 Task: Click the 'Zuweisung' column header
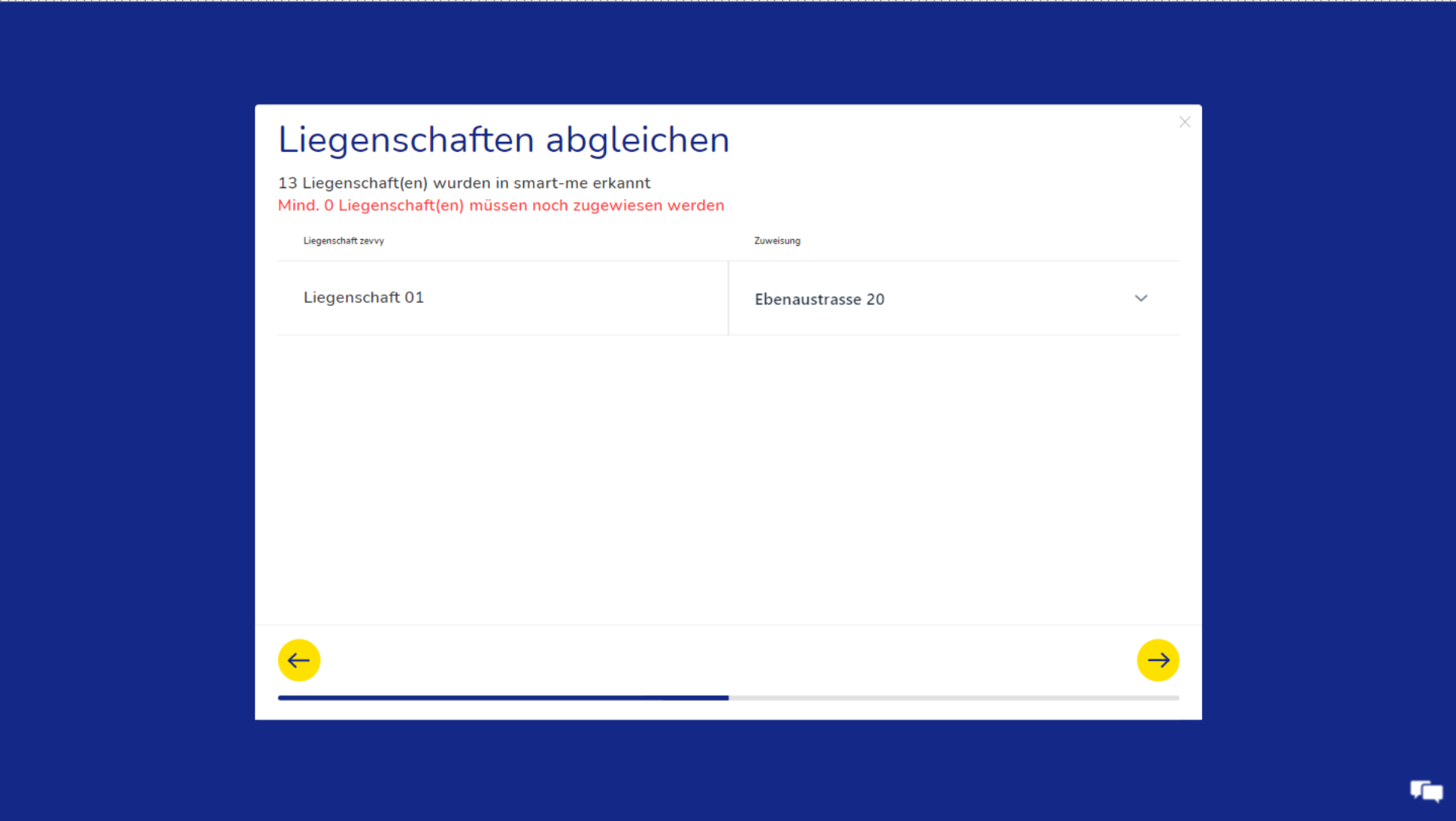coord(777,241)
